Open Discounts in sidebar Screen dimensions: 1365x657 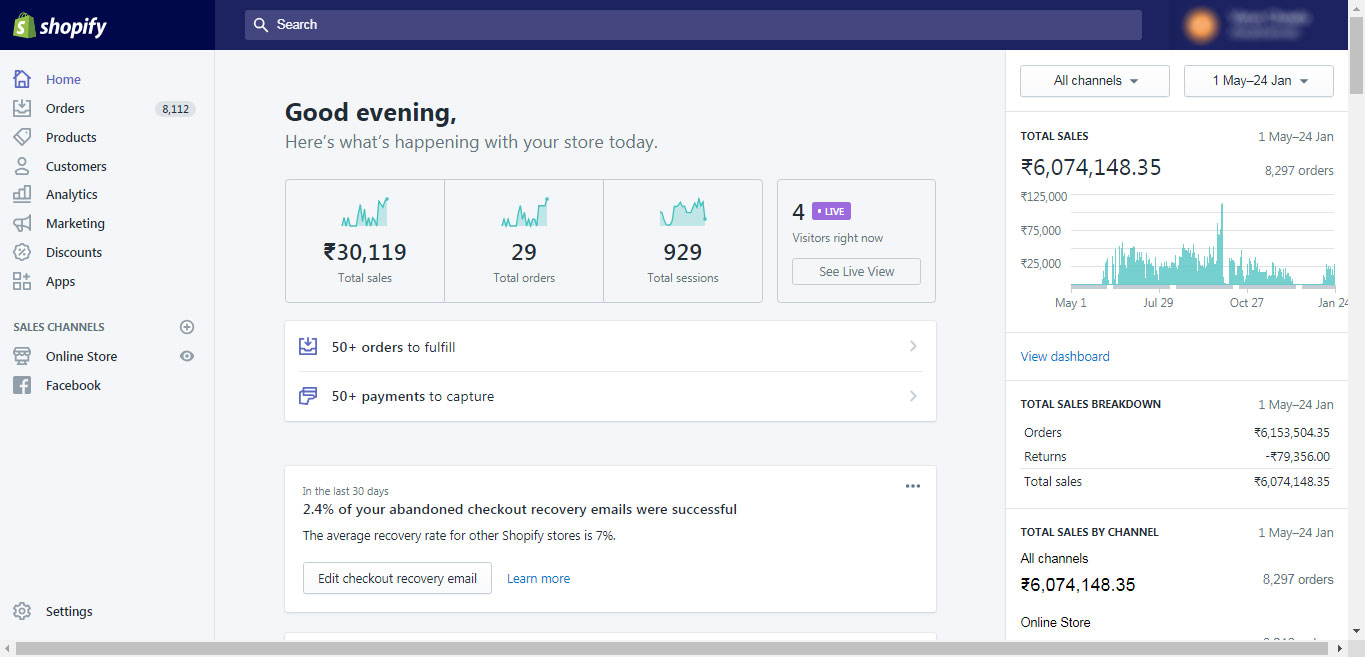click(74, 252)
